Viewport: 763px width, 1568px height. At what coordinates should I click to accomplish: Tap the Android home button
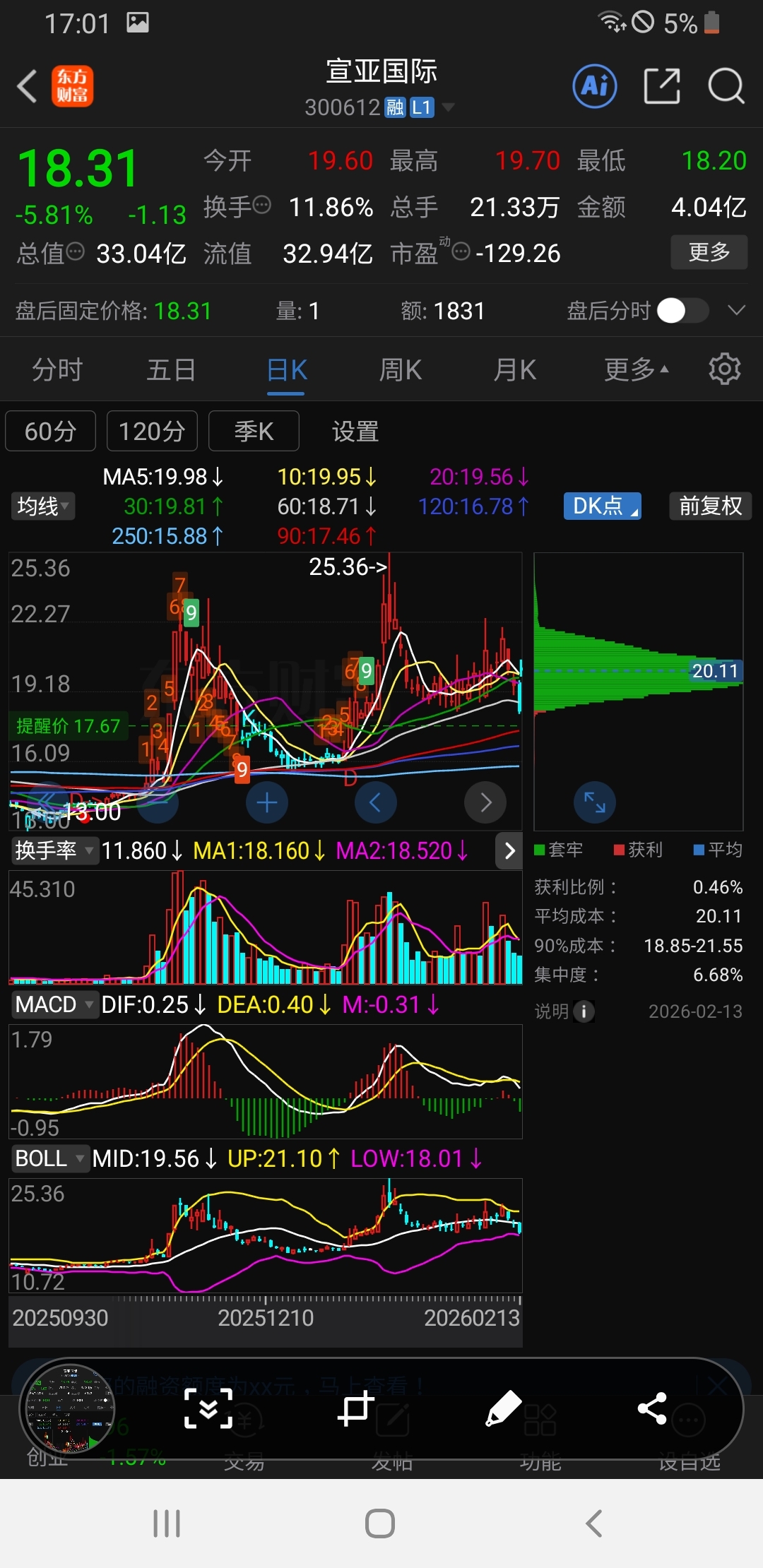(380, 1524)
